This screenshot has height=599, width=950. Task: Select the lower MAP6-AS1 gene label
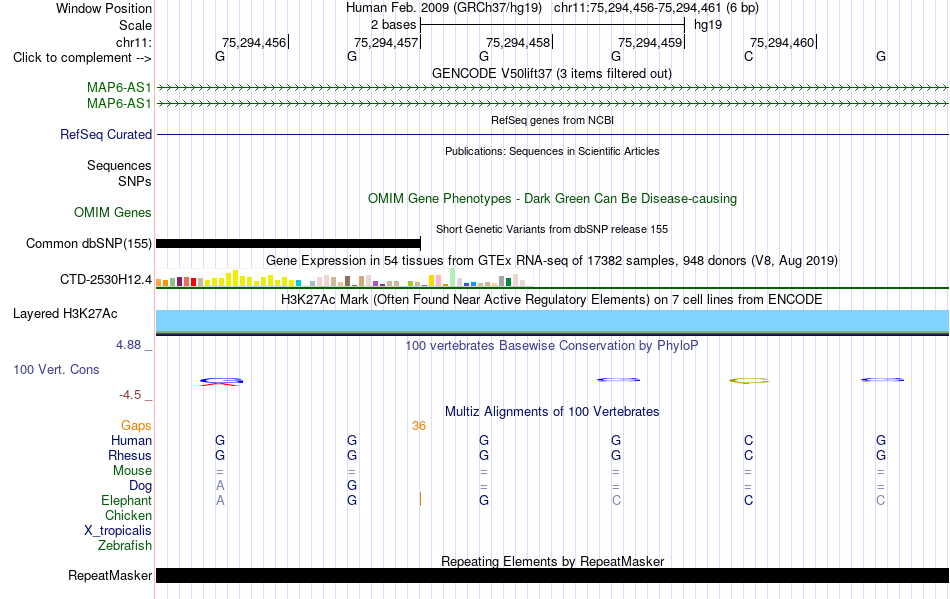(x=119, y=104)
